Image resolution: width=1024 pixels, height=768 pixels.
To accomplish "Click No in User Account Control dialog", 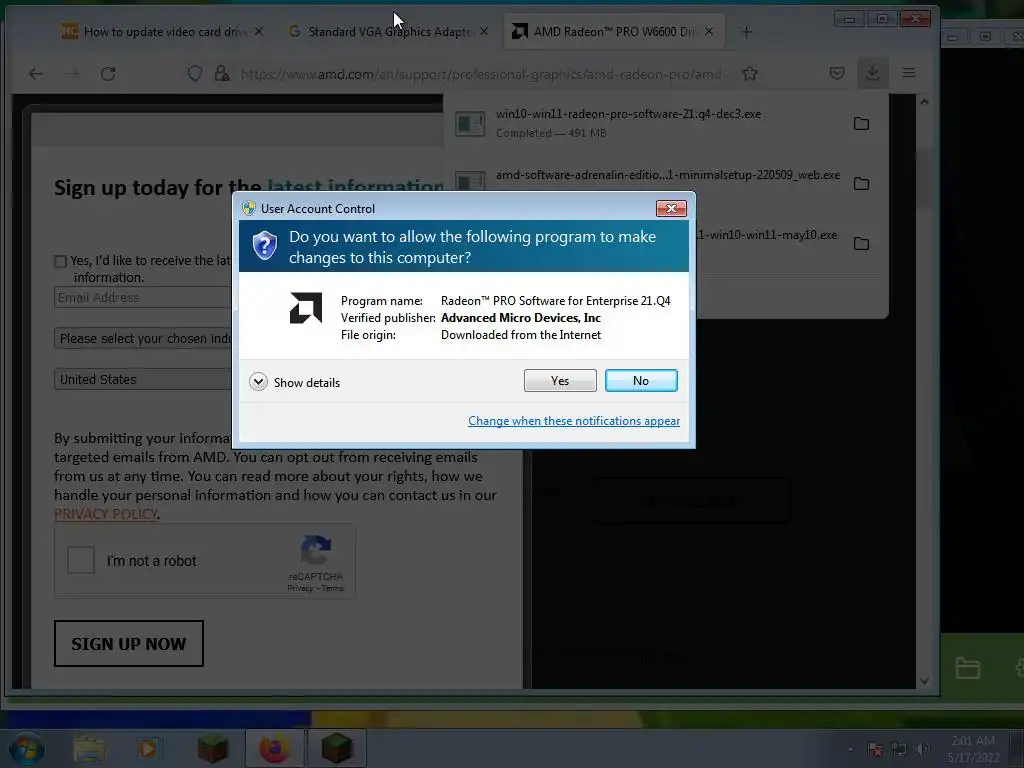I will (641, 381).
